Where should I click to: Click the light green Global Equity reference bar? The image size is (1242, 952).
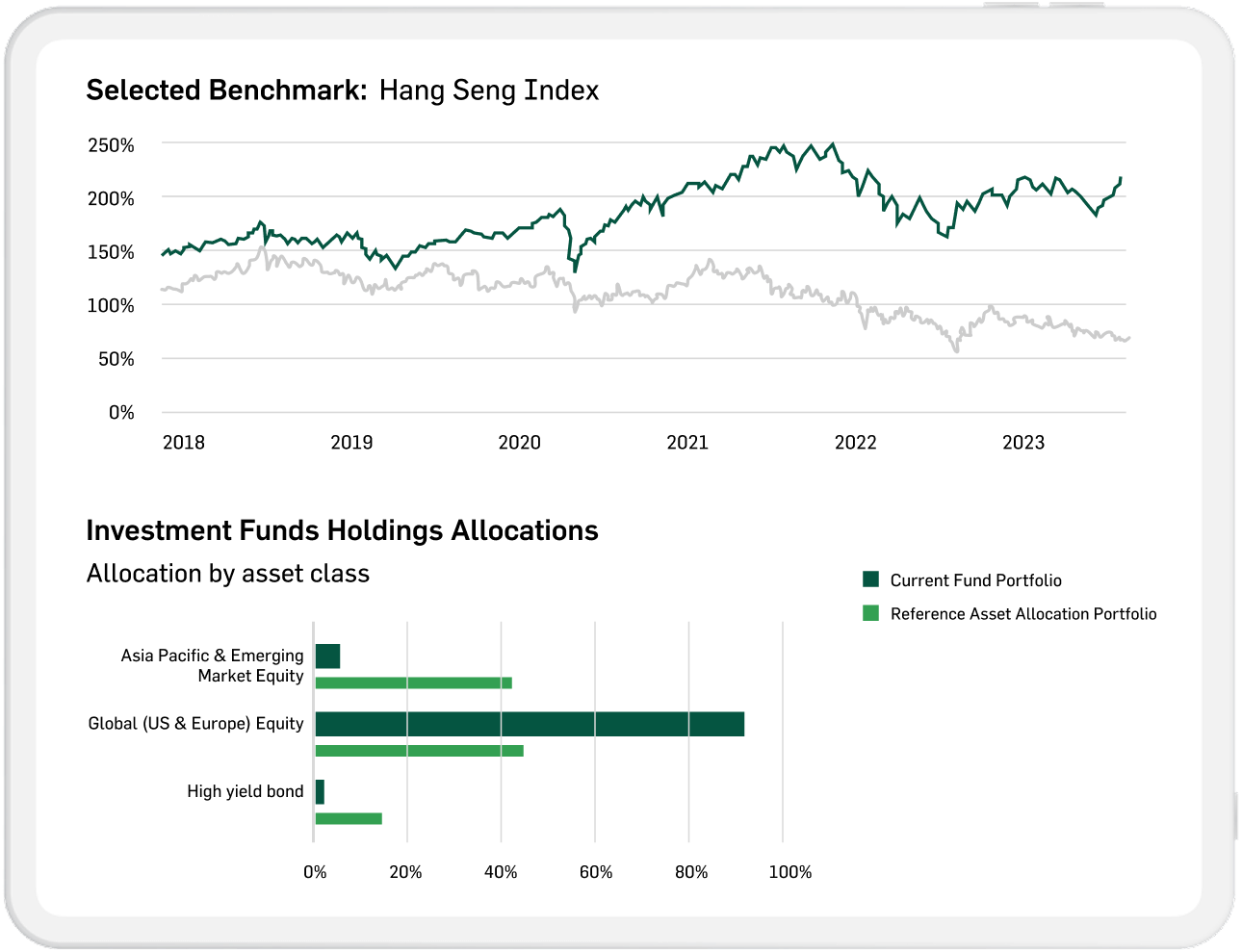click(419, 751)
